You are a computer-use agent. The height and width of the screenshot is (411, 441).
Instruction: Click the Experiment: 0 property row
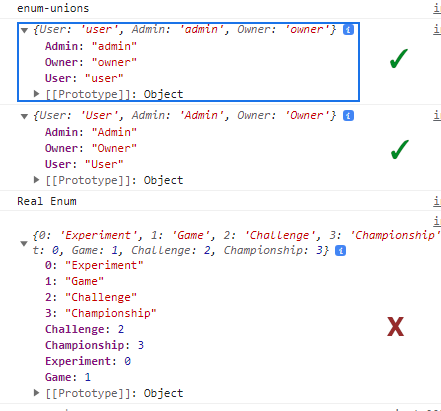(x=88, y=361)
